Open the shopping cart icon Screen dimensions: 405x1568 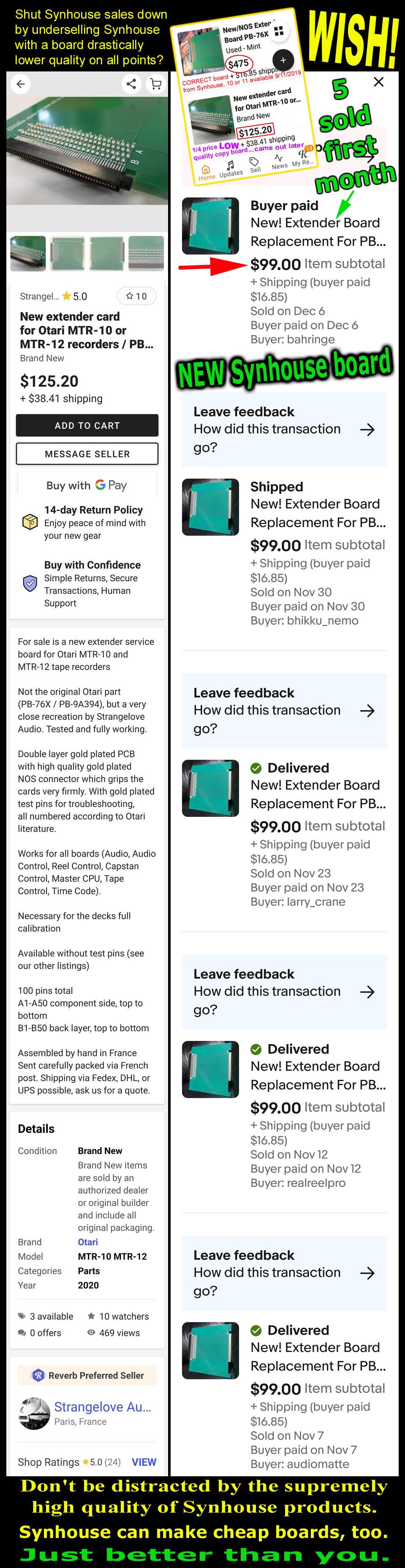[x=156, y=84]
